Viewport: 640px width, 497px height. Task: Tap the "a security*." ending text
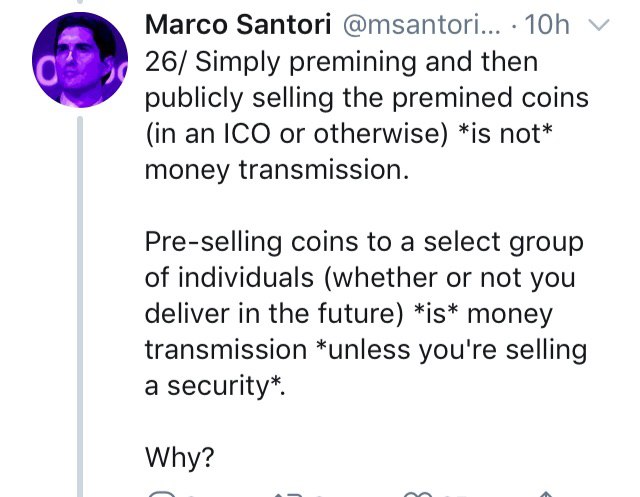tap(215, 386)
